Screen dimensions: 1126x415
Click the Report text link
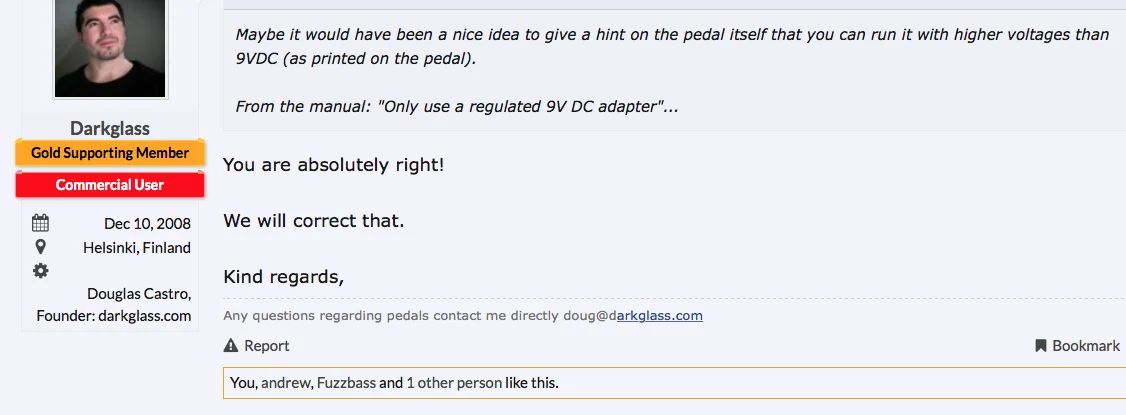point(267,346)
